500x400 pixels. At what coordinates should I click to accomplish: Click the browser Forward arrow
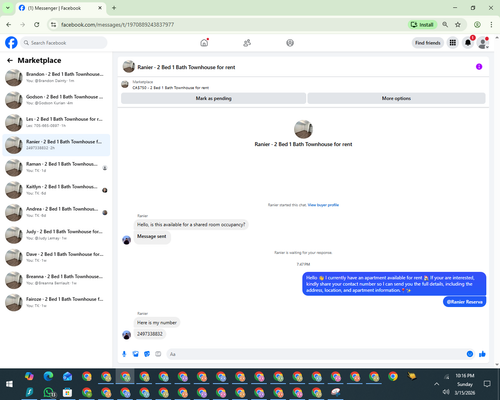22,24
